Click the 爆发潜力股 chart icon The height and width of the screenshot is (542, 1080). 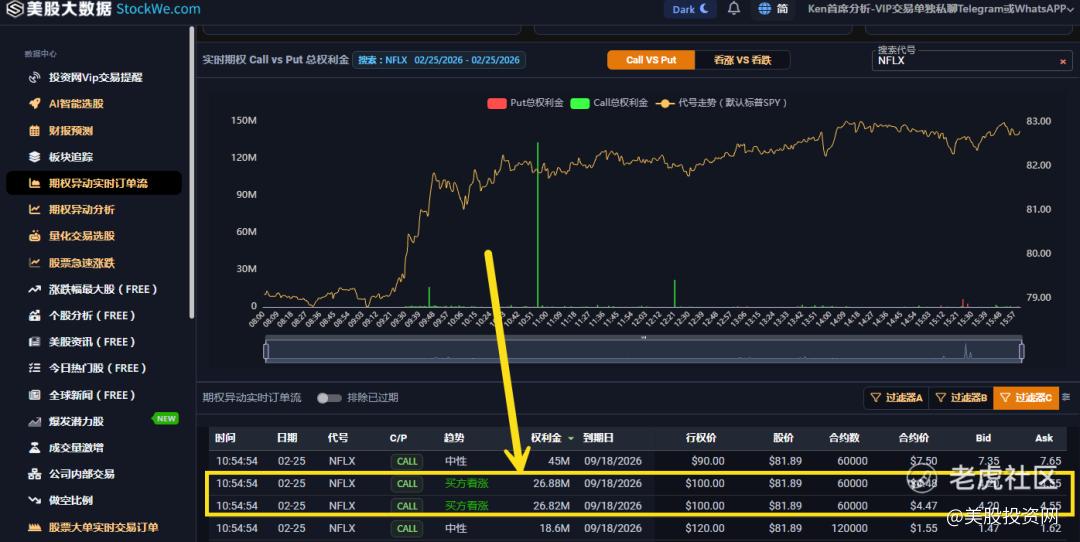click(34, 421)
